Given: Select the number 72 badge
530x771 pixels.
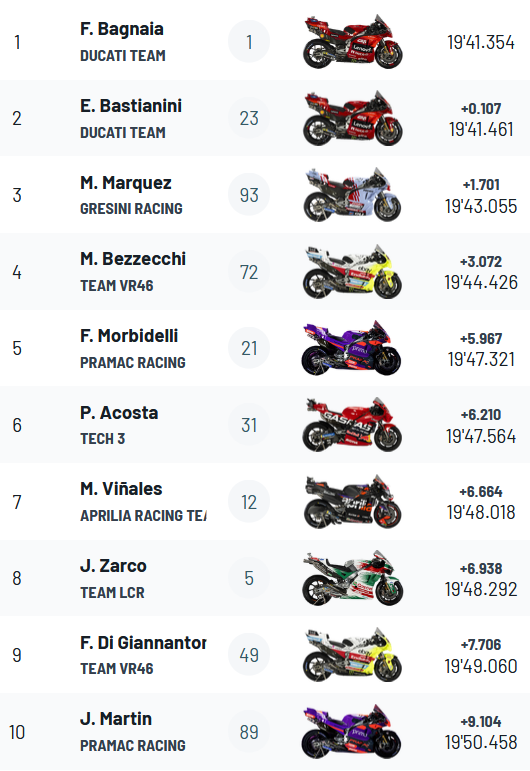Looking at the screenshot, I should (249, 272).
